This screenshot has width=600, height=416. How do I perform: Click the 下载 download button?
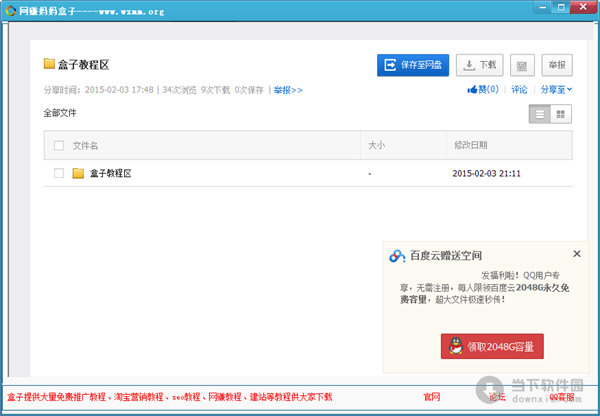click(x=479, y=65)
